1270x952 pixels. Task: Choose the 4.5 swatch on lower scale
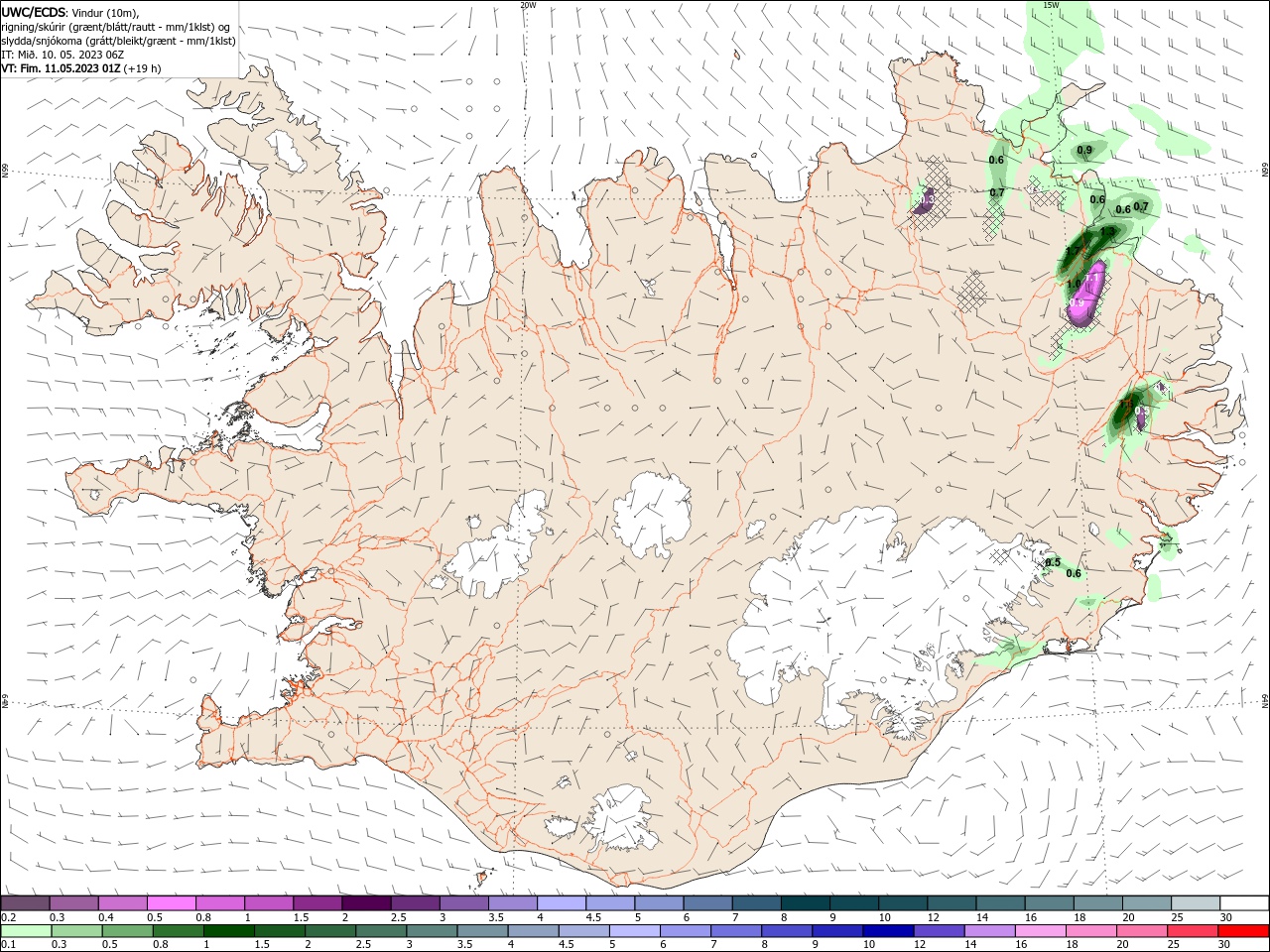click(582, 931)
